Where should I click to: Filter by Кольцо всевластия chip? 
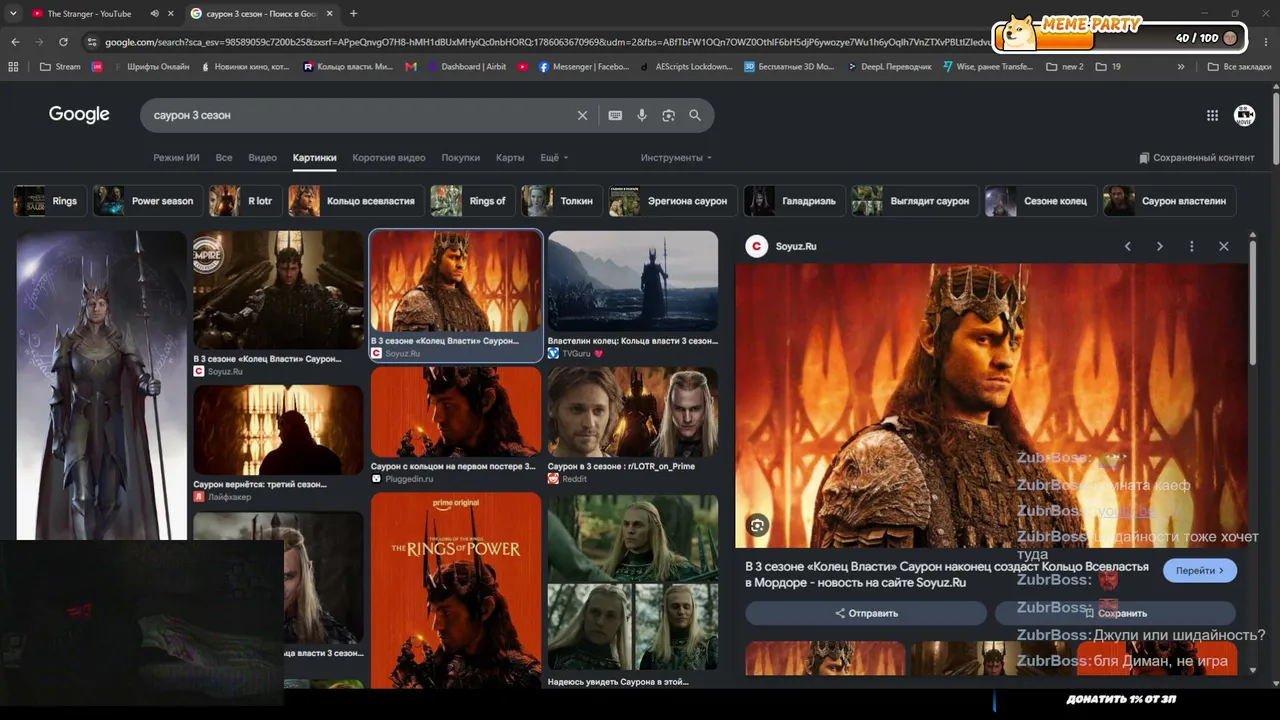[x=356, y=201]
